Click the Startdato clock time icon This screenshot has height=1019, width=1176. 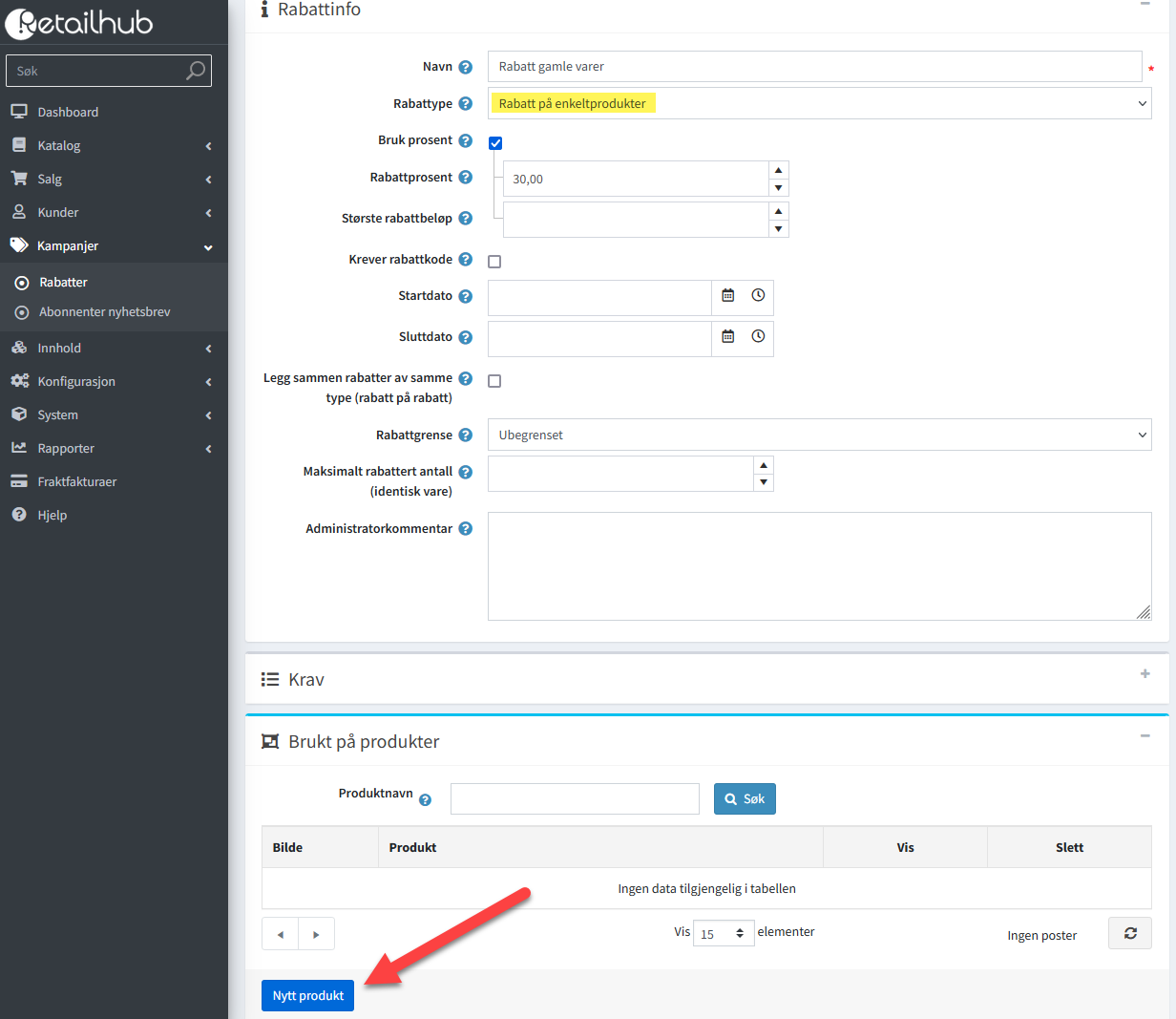758,296
